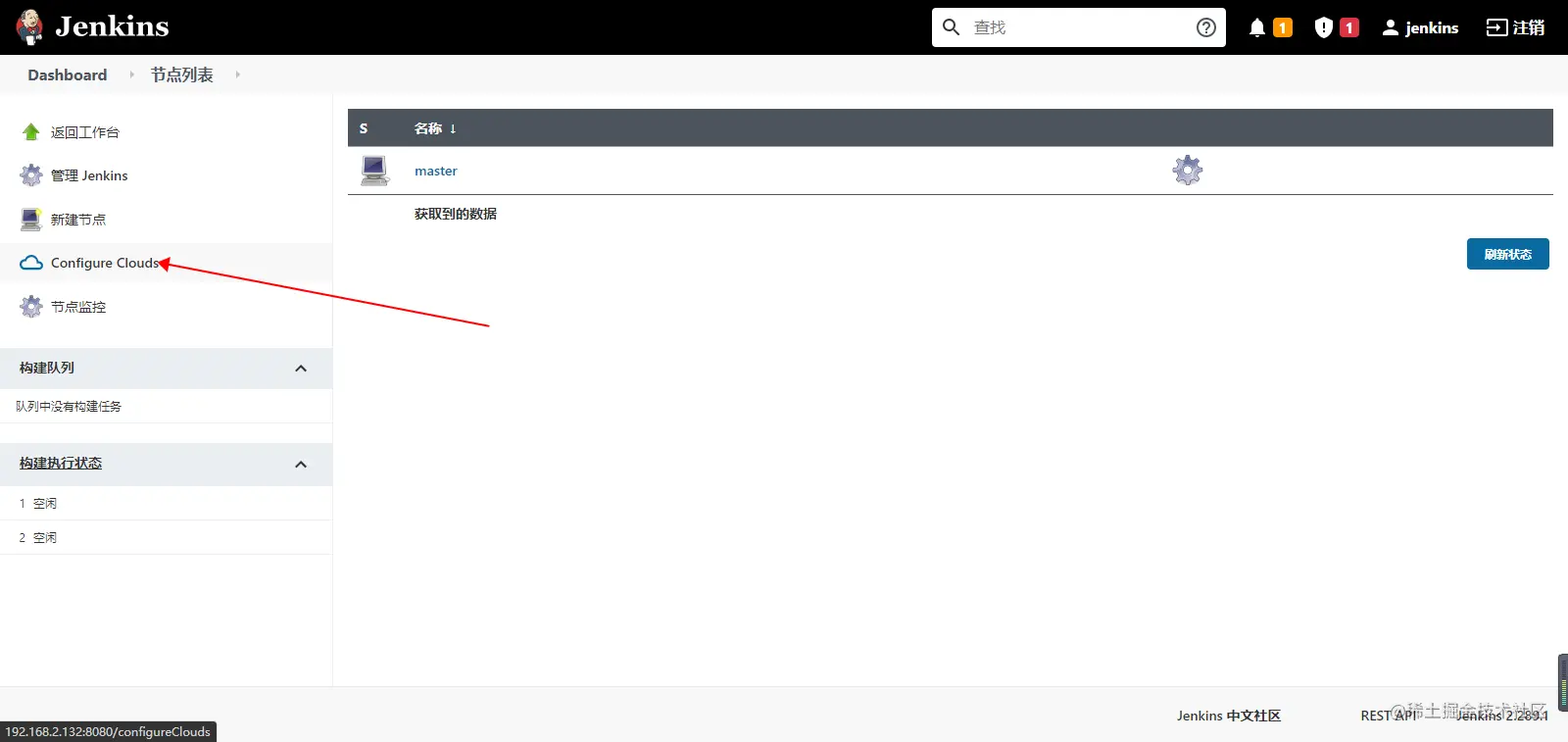Click the Configure Clouds cloud icon
Viewport: 1568px width, 742px height.
click(x=31, y=263)
